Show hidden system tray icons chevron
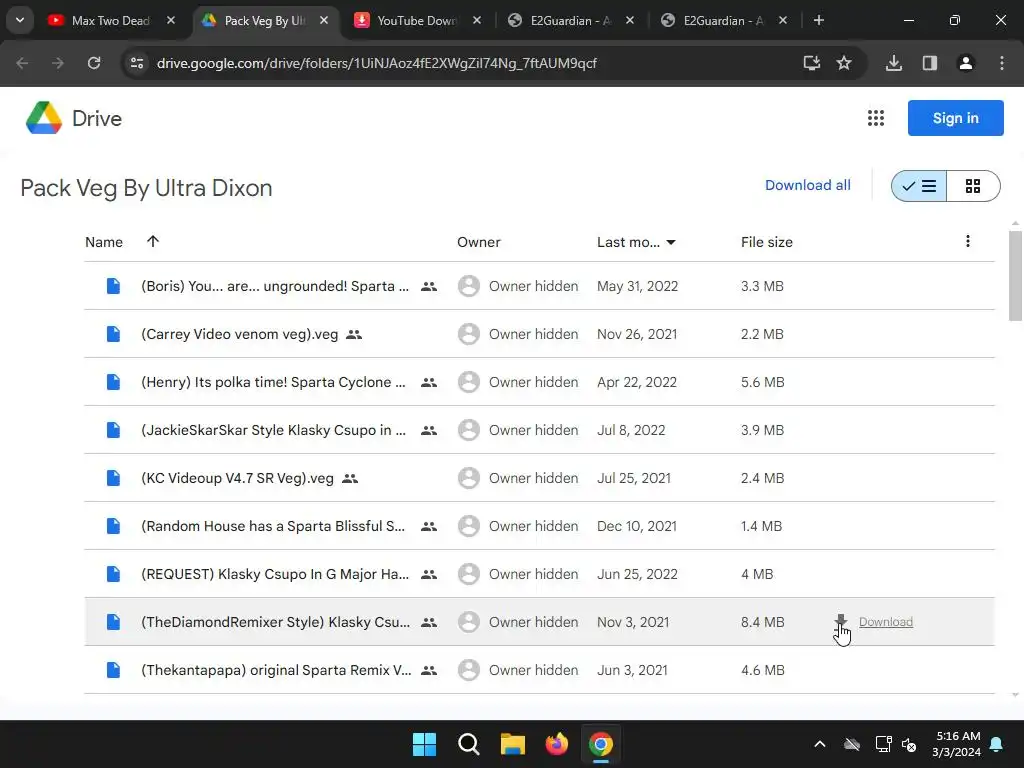The height and width of the screenshot is (768, 1024). 820,744
